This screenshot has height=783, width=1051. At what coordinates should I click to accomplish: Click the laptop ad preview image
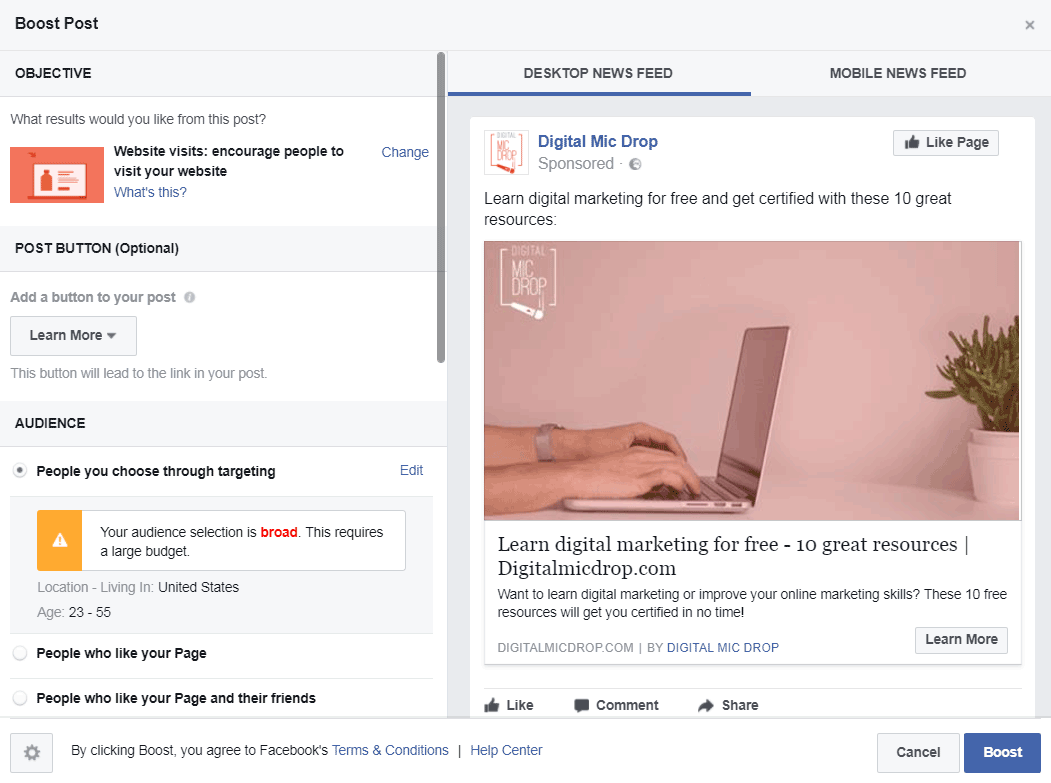tap(752, 381)
